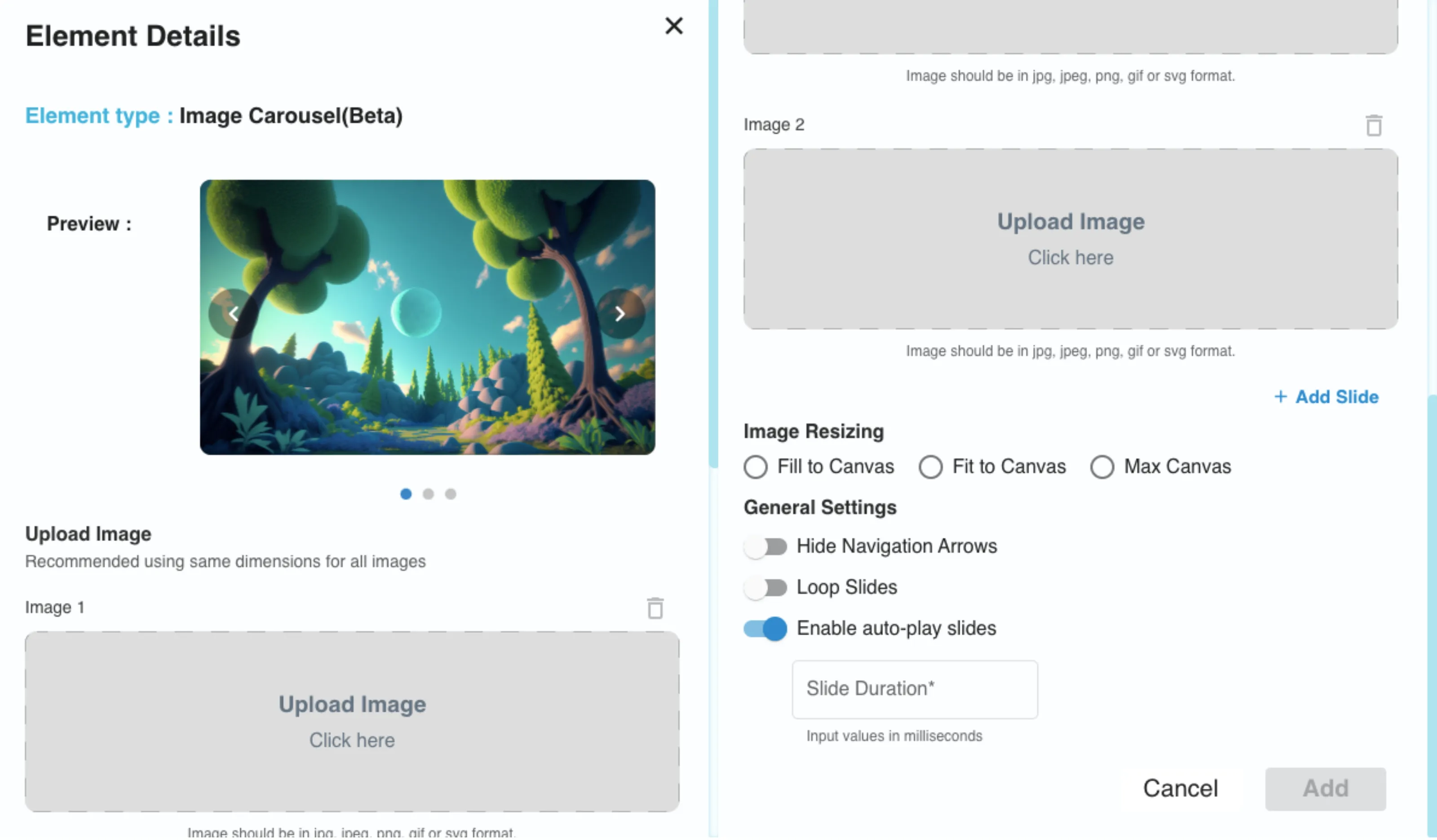The height and width of the screenshot is (840, 1437).
Task: Close the Element Details dialog
Action: [x=674, y=26]
